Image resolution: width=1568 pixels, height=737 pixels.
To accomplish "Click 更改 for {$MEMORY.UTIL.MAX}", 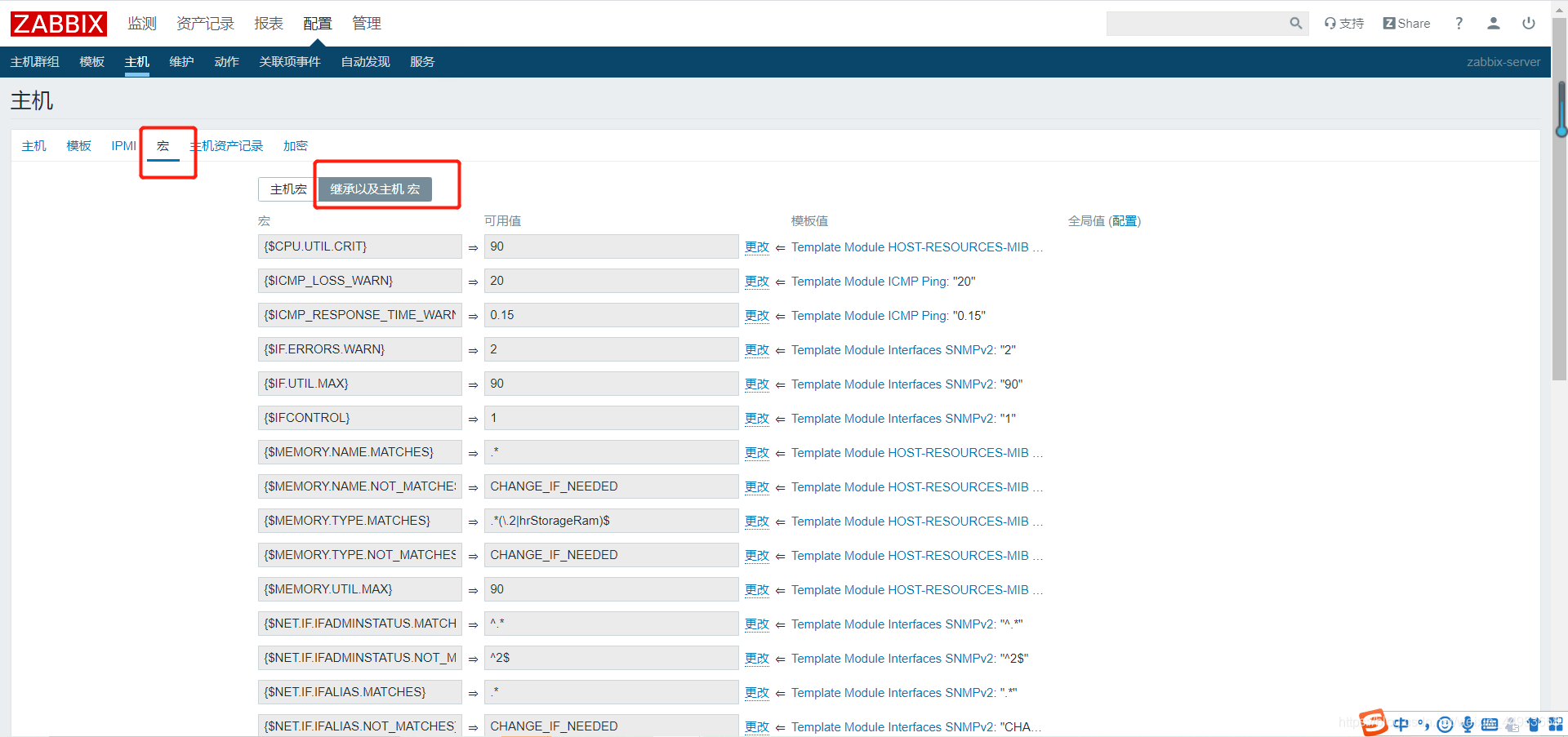I will tap(757, 590).
